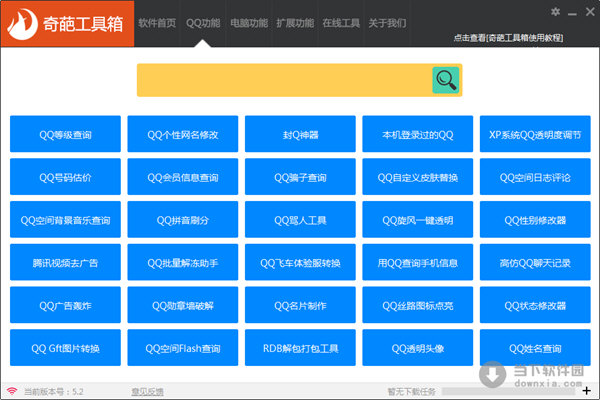The width and height of the screenshot is (600, 400).
Task: Click the download progress bar
Action: point(508,391)
